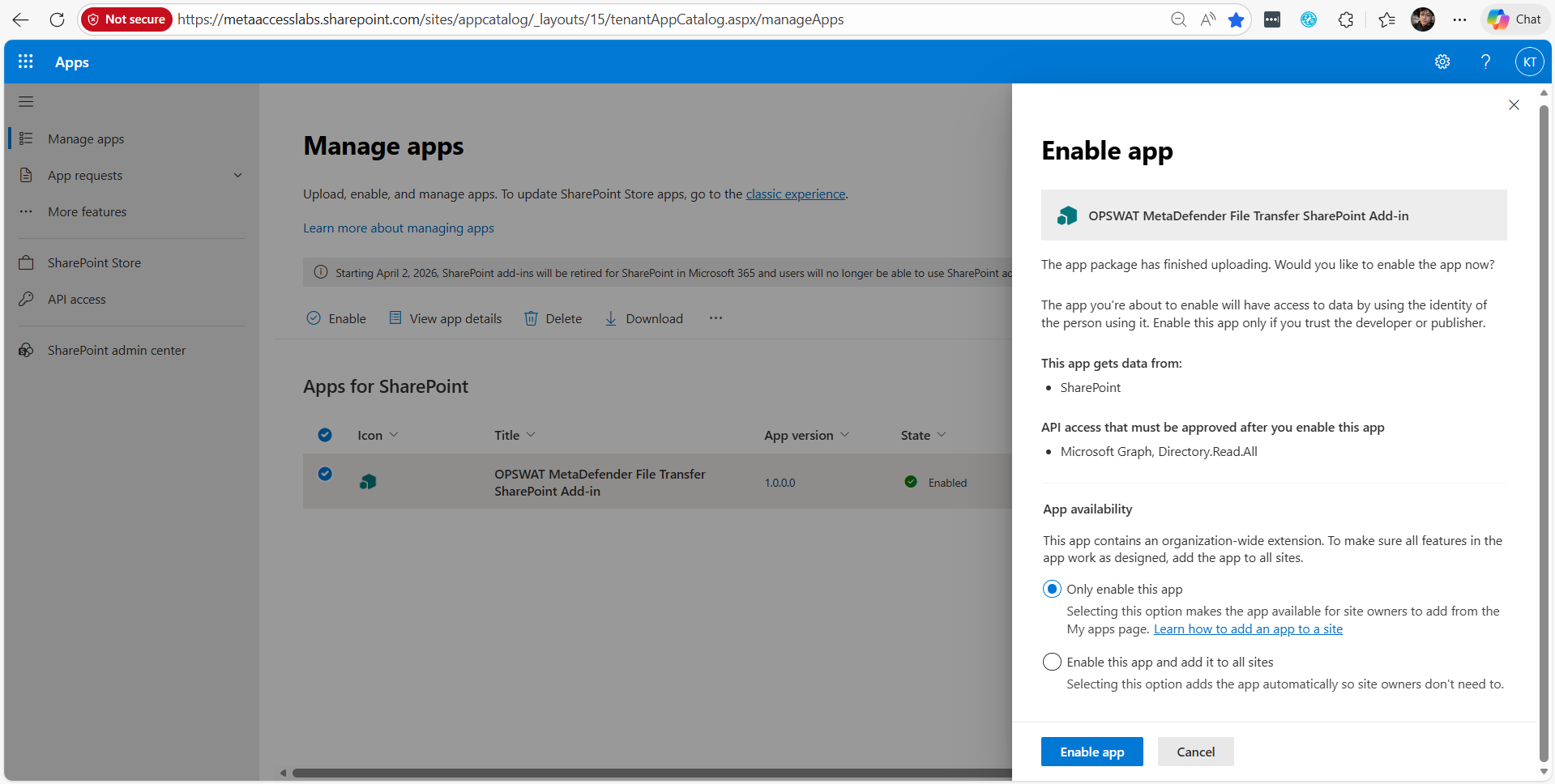Open the State column filter dropdown

tap(942, 435)
